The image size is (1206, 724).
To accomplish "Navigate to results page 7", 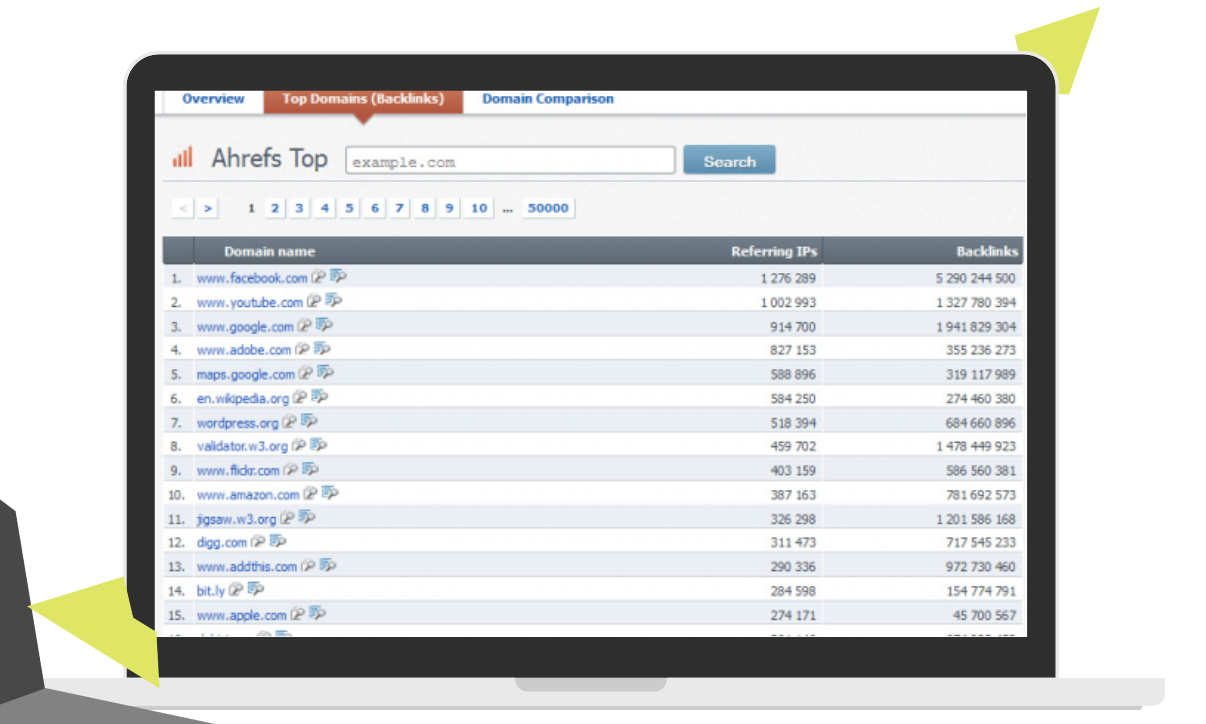I will (x=400, y=208).
